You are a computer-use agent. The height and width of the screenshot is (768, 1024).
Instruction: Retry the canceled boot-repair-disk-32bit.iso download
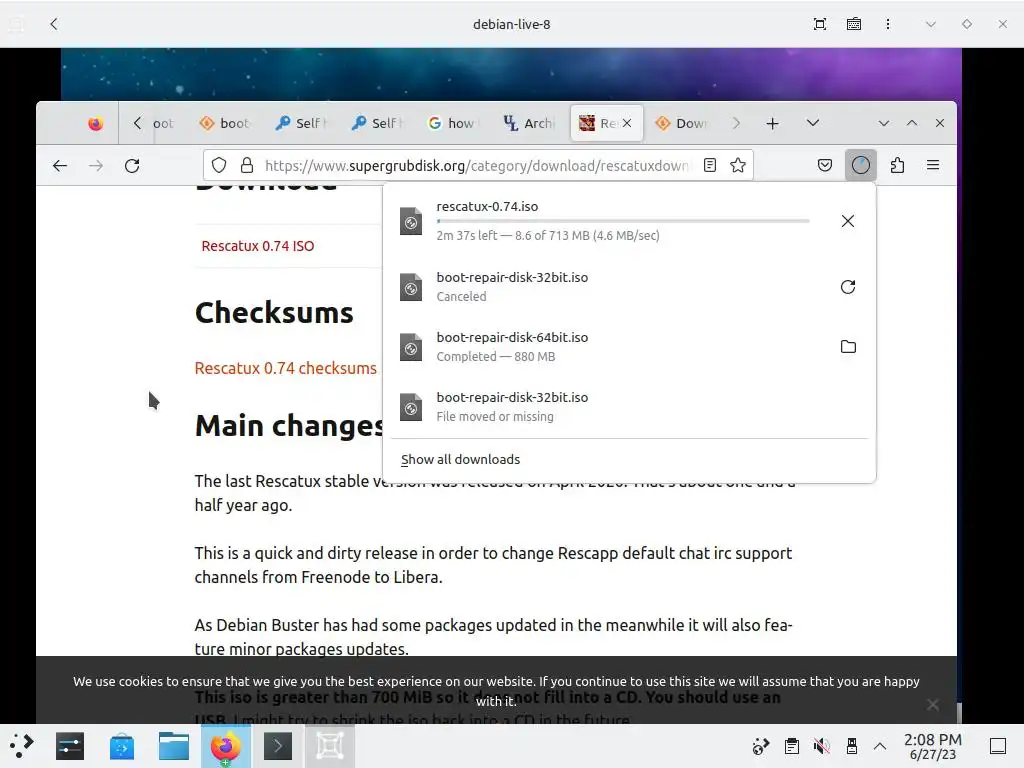[848, 287]
